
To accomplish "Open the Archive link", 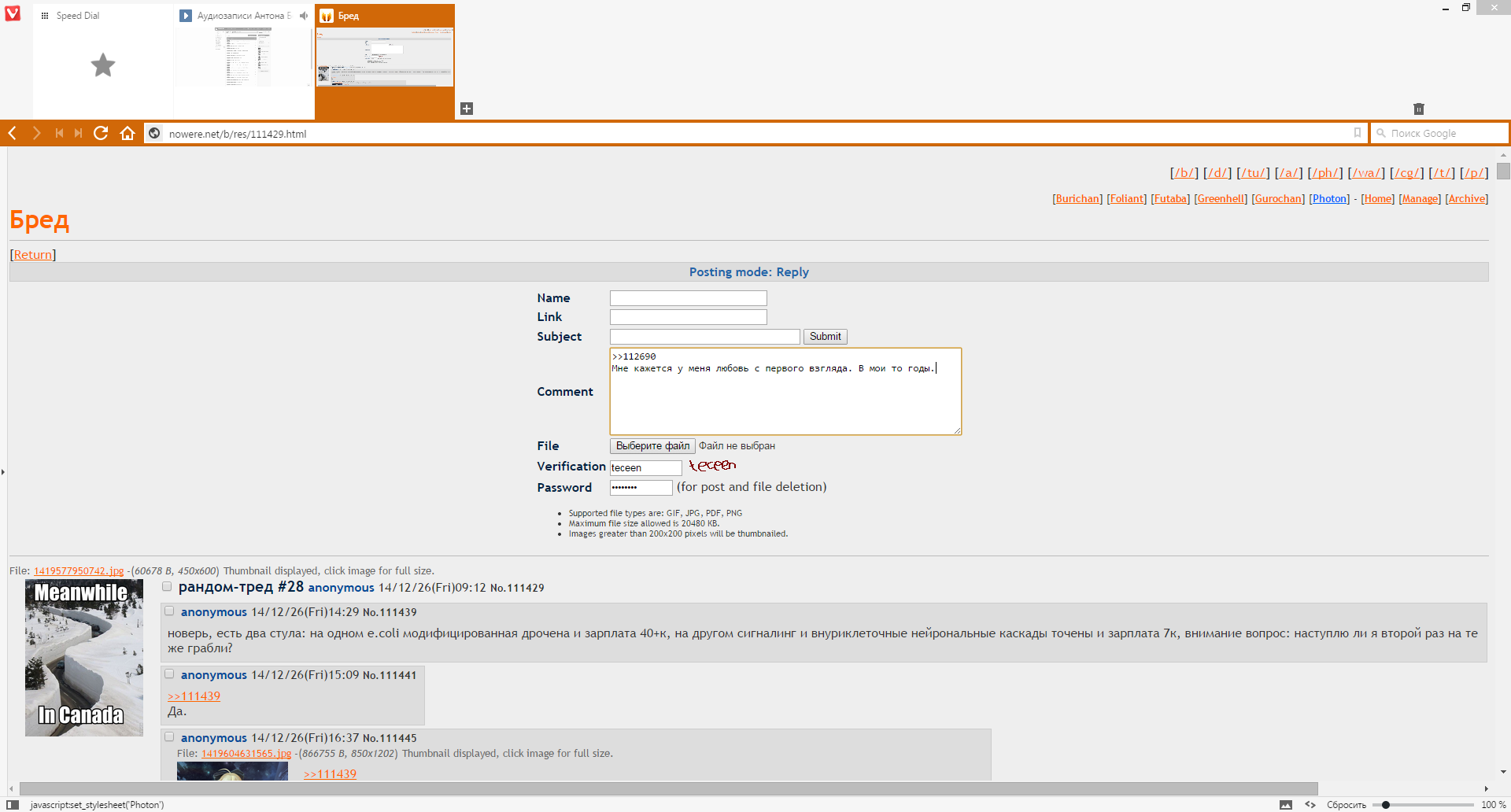I will pos(1467,199).
